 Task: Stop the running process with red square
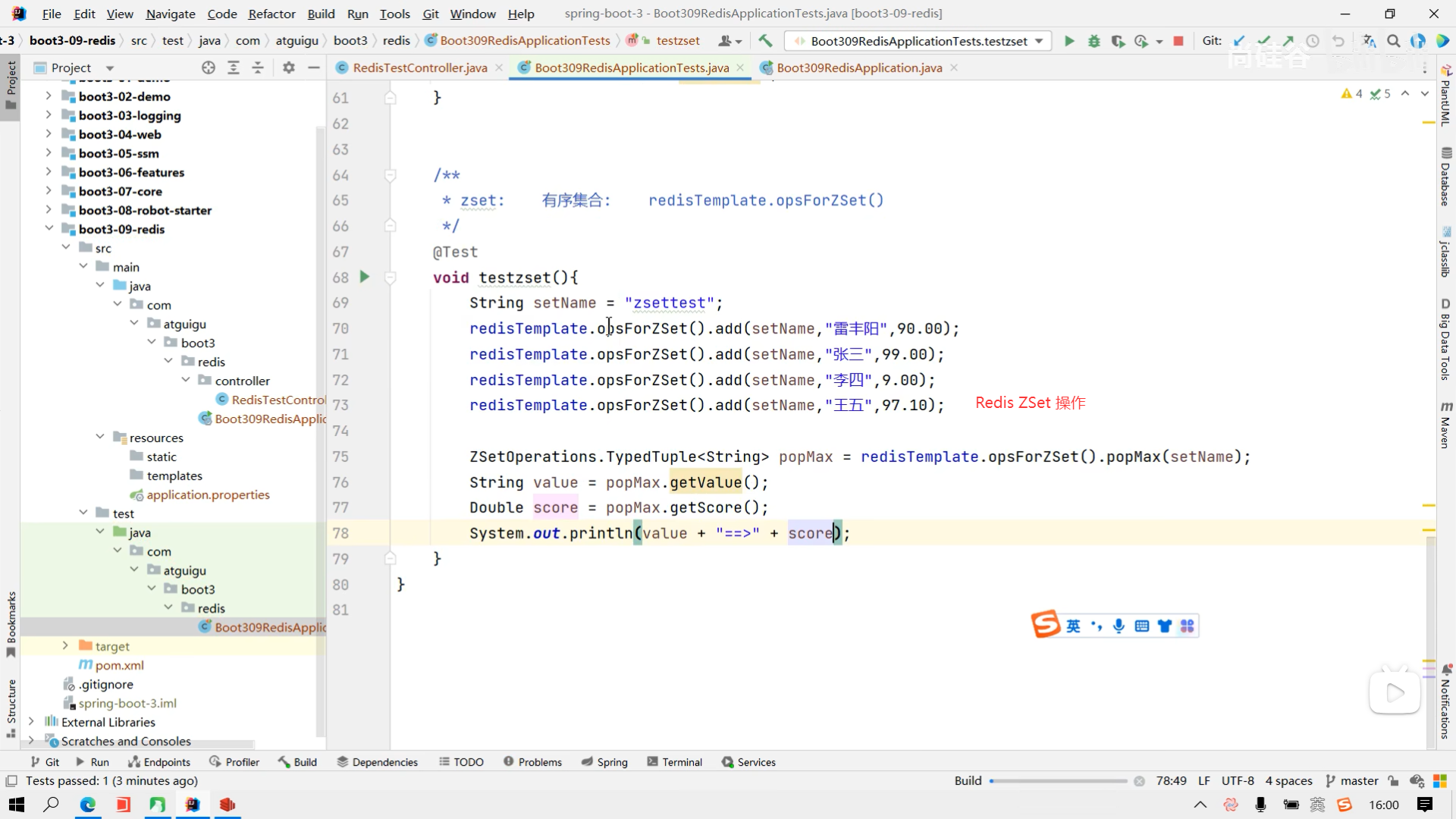click(1178, 41)
